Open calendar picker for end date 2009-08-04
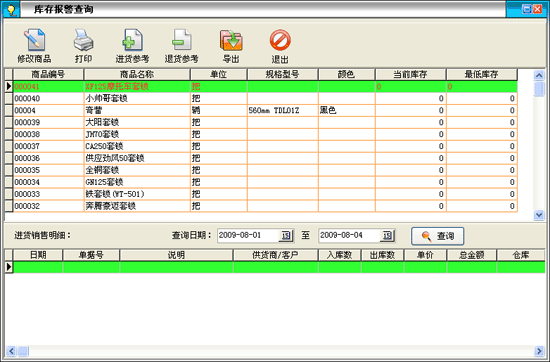Image resolution: width=550 pixels, height=362 pixels. click(387, 235)
